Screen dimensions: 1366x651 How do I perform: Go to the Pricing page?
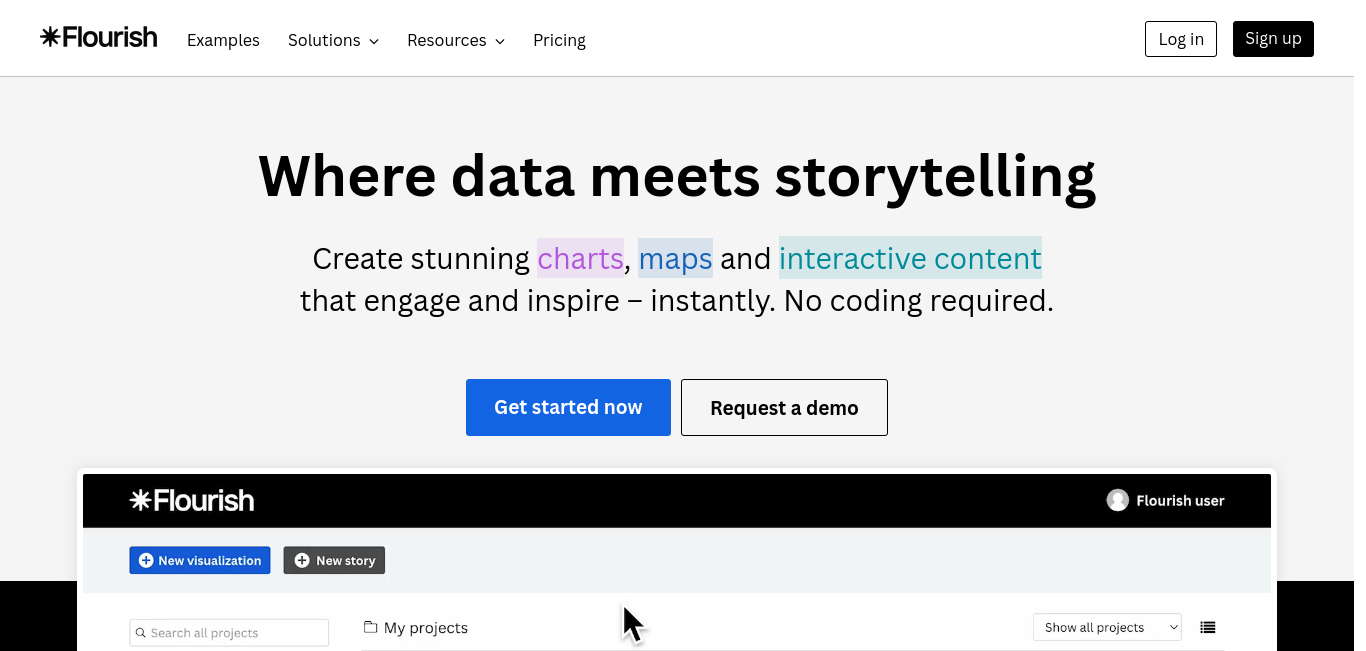click(x=559, y=40)
